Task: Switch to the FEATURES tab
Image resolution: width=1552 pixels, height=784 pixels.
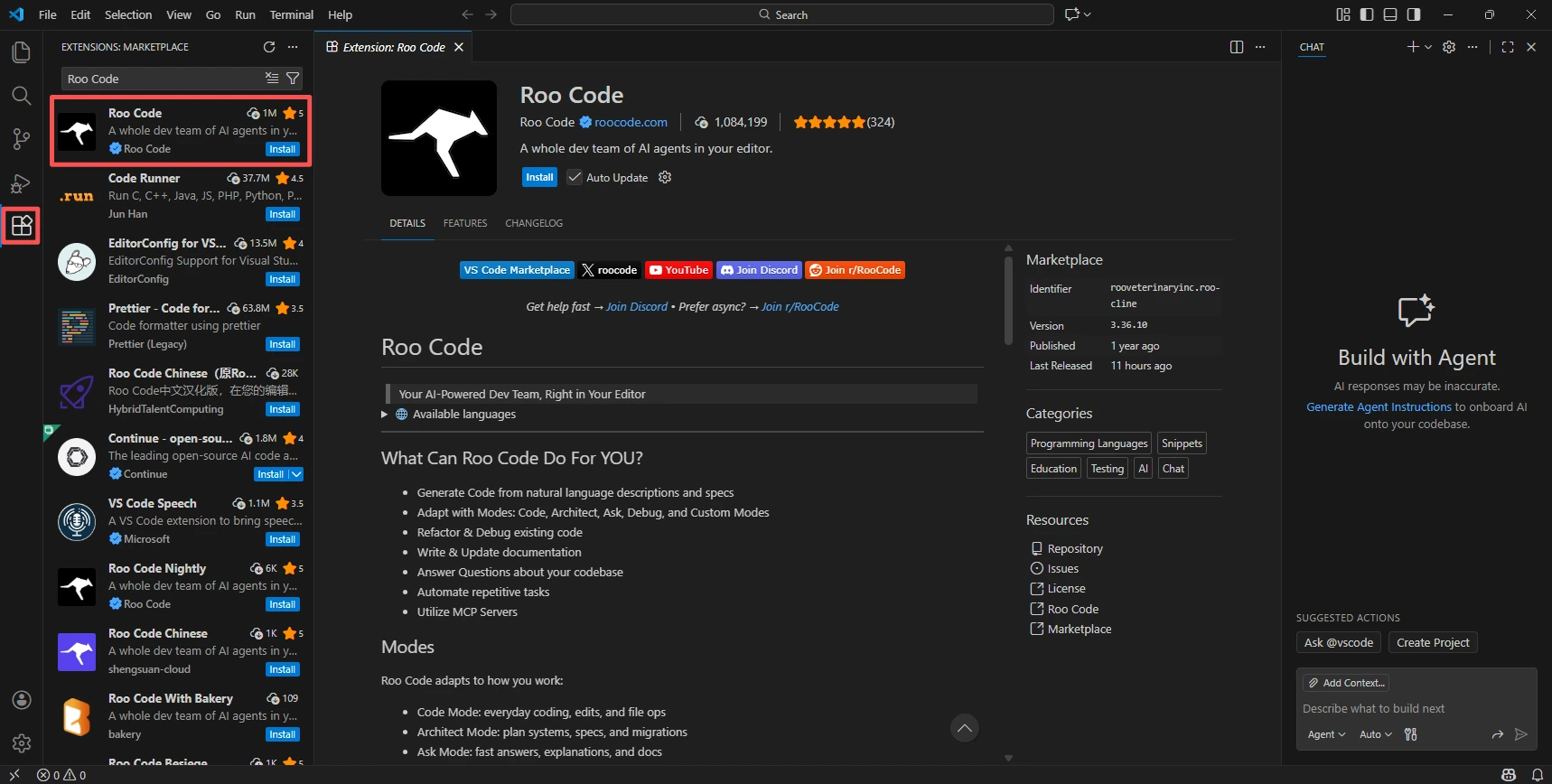Action: tap(465, 223)
